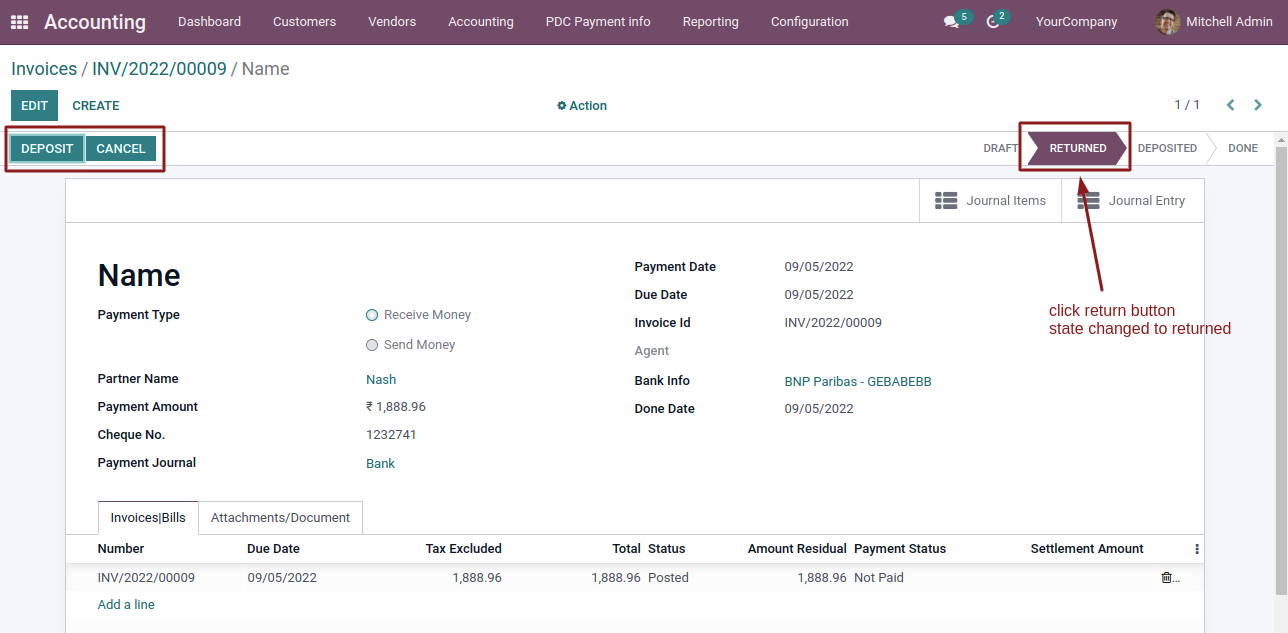Open partner Nash link
This screenshot has width=1288, height=633.
[x=381, y=380]
